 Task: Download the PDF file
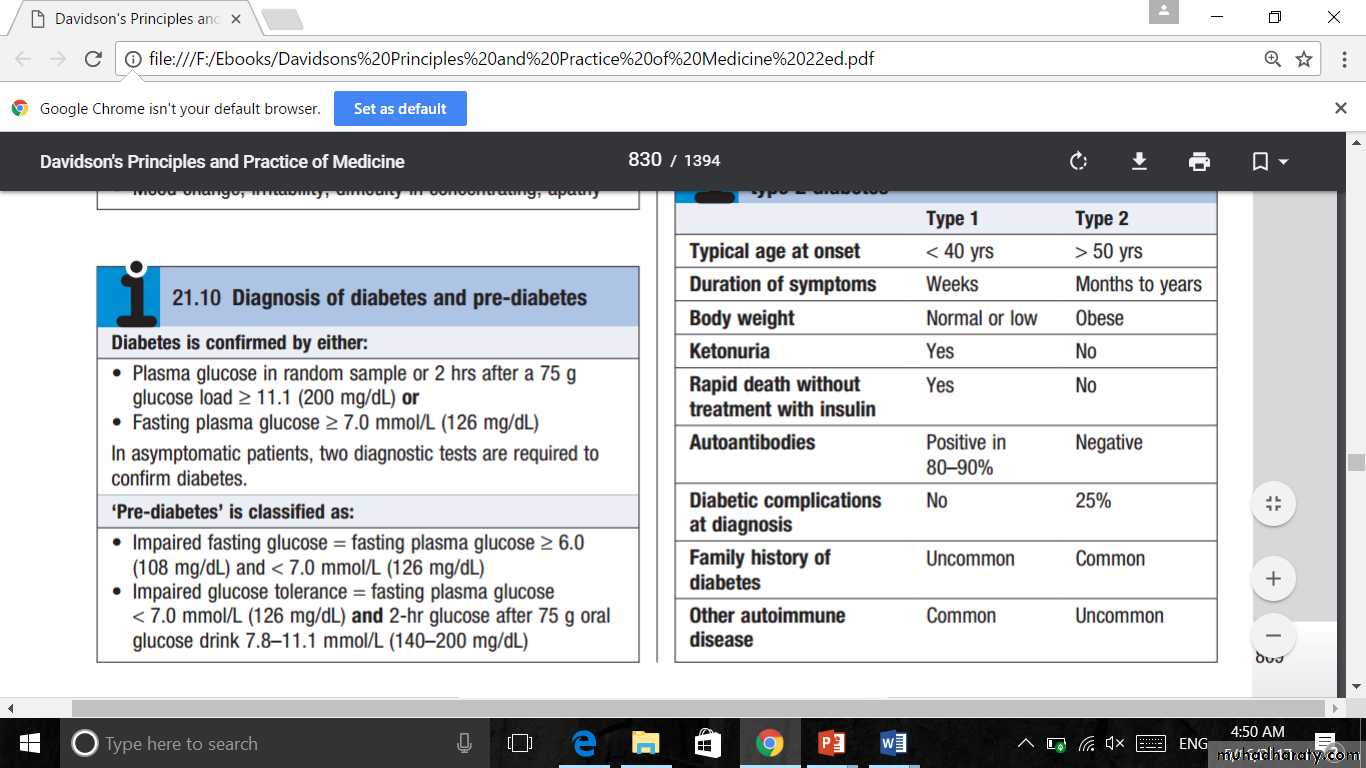[1139, 161]
